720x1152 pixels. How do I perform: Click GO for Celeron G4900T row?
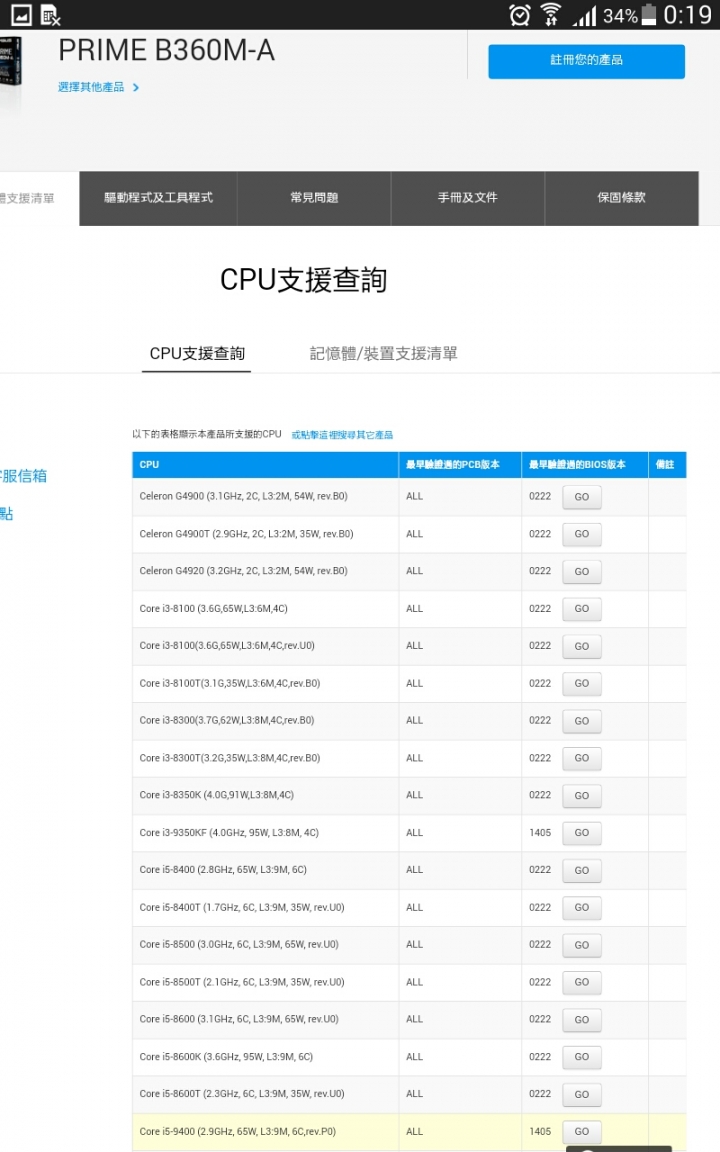[582, 534]
